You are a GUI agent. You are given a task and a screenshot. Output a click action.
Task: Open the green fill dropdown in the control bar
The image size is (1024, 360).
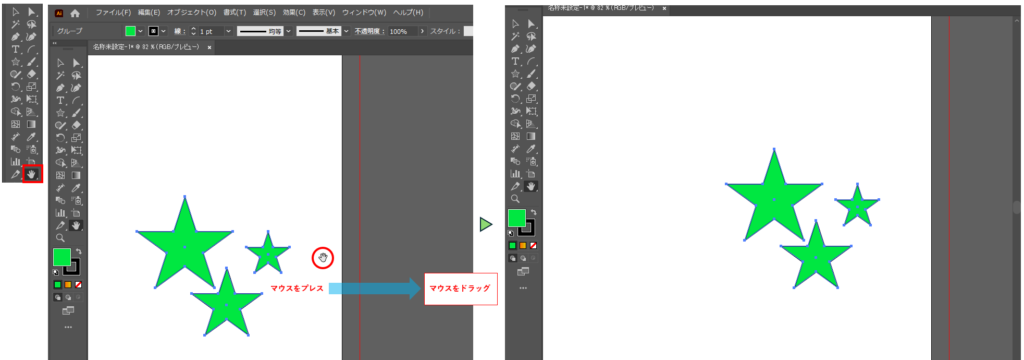point(140,31)
